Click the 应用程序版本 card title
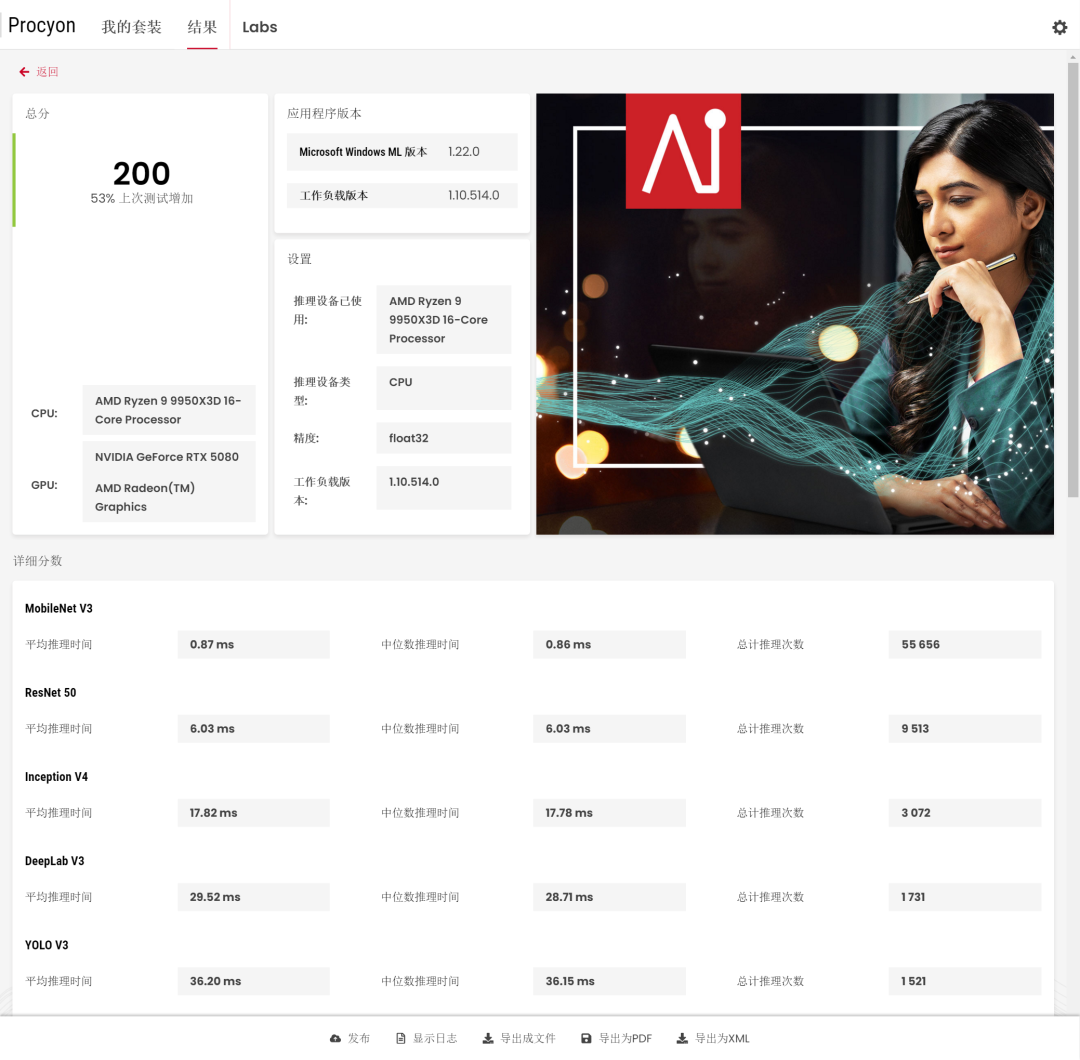1080x1060 pixels. tap(324, 114)
